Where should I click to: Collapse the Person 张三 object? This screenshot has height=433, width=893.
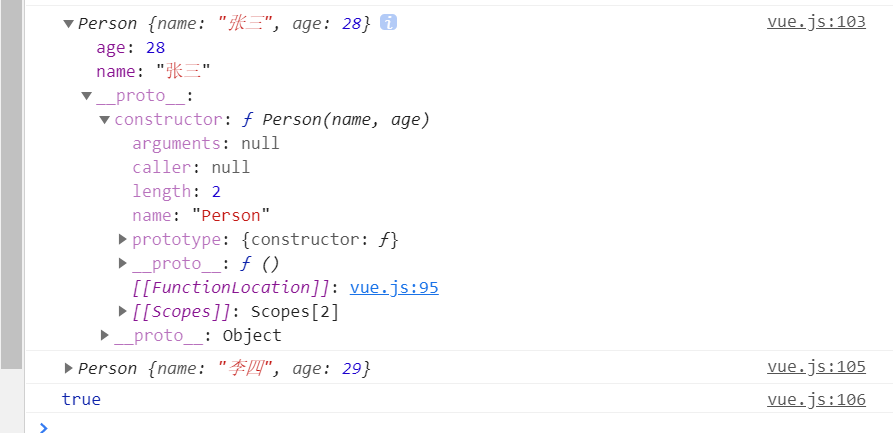pos(68,24)
